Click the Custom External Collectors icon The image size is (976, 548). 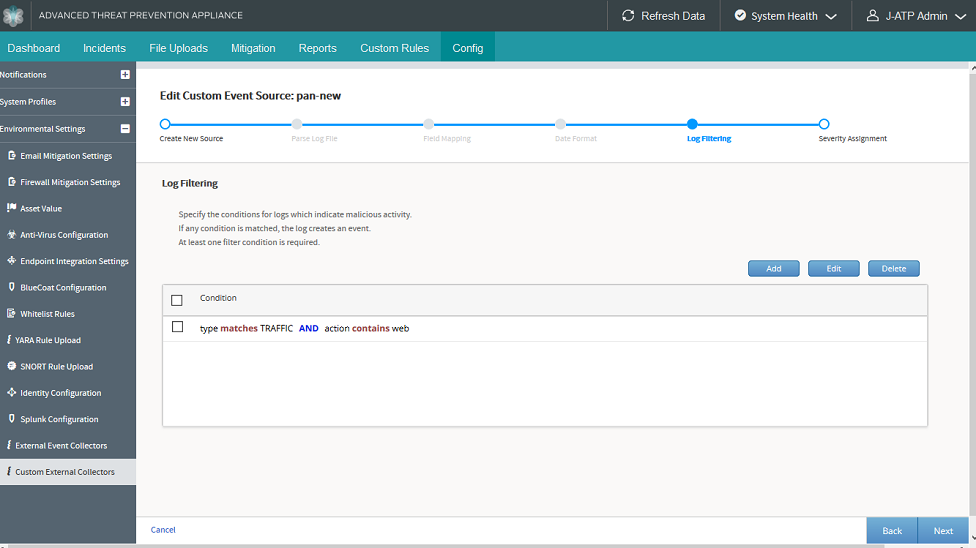pyautogui.click(x=9, y=471)
